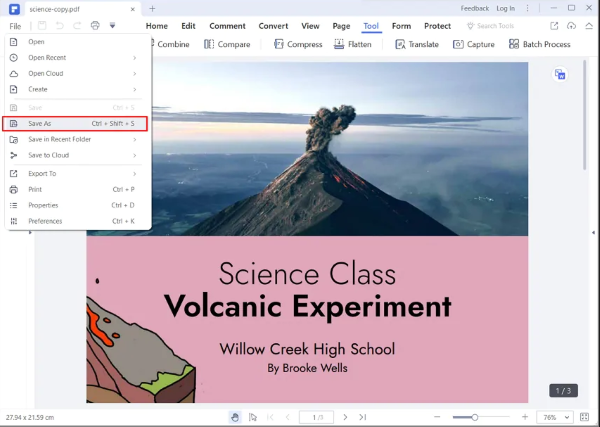This screenshot has height=427, width=600.
Task: Expand the Open Recent submenu
Action: click(x=75, y=58)
